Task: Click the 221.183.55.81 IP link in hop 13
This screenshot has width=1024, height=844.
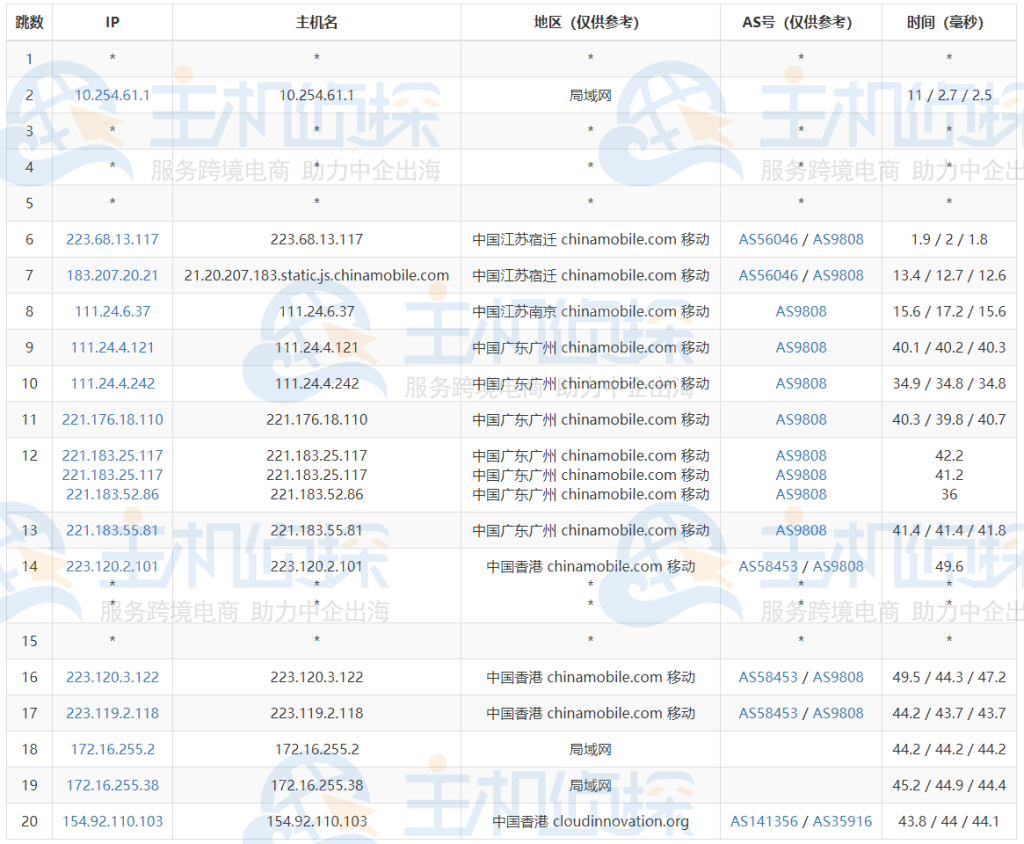Action: (112, 530)
